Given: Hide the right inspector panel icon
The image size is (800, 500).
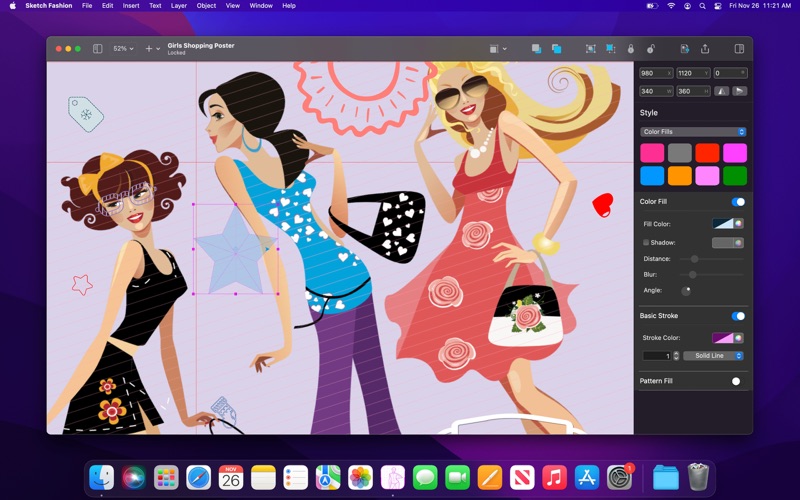Looking at the screenshot, I should click(x=739, y=48).
